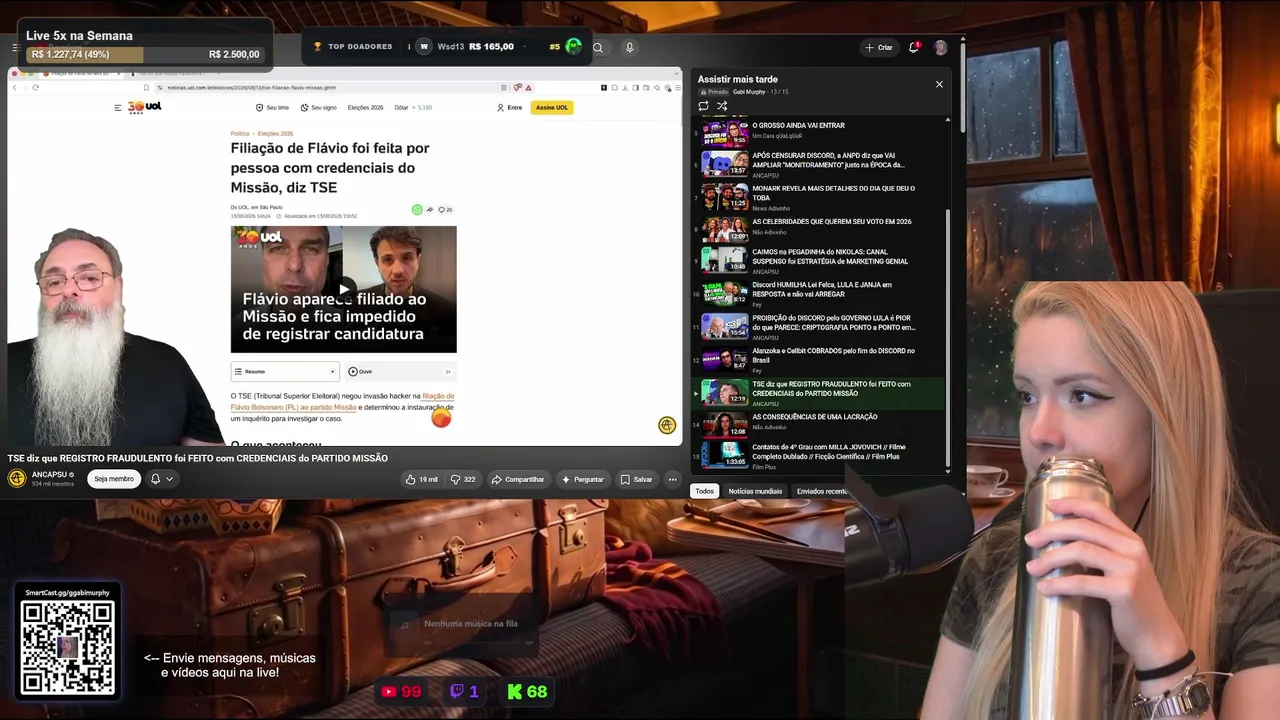Open 'Seu signo' in UOL header
Image resolution: width=1280 pixels, height=720 pixels.
319,107
